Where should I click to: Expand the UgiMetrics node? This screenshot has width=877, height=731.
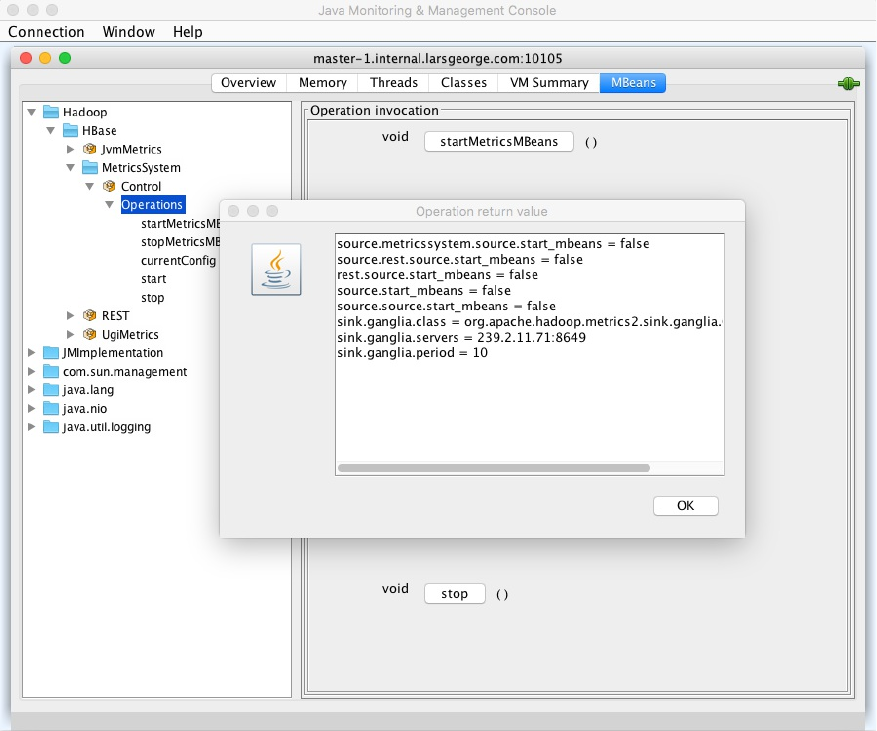click(x=70, y=334)
